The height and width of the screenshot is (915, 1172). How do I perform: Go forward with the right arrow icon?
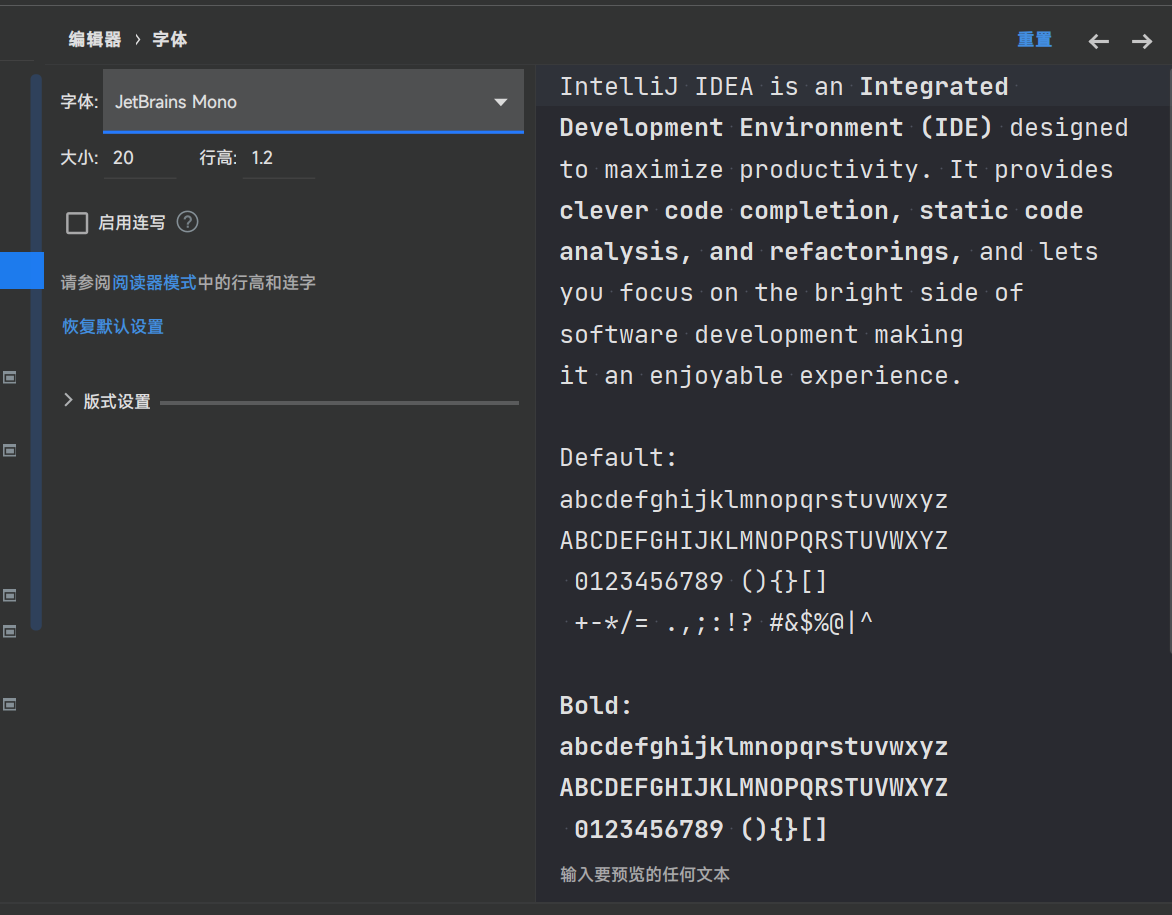[x=1142, y=41]
